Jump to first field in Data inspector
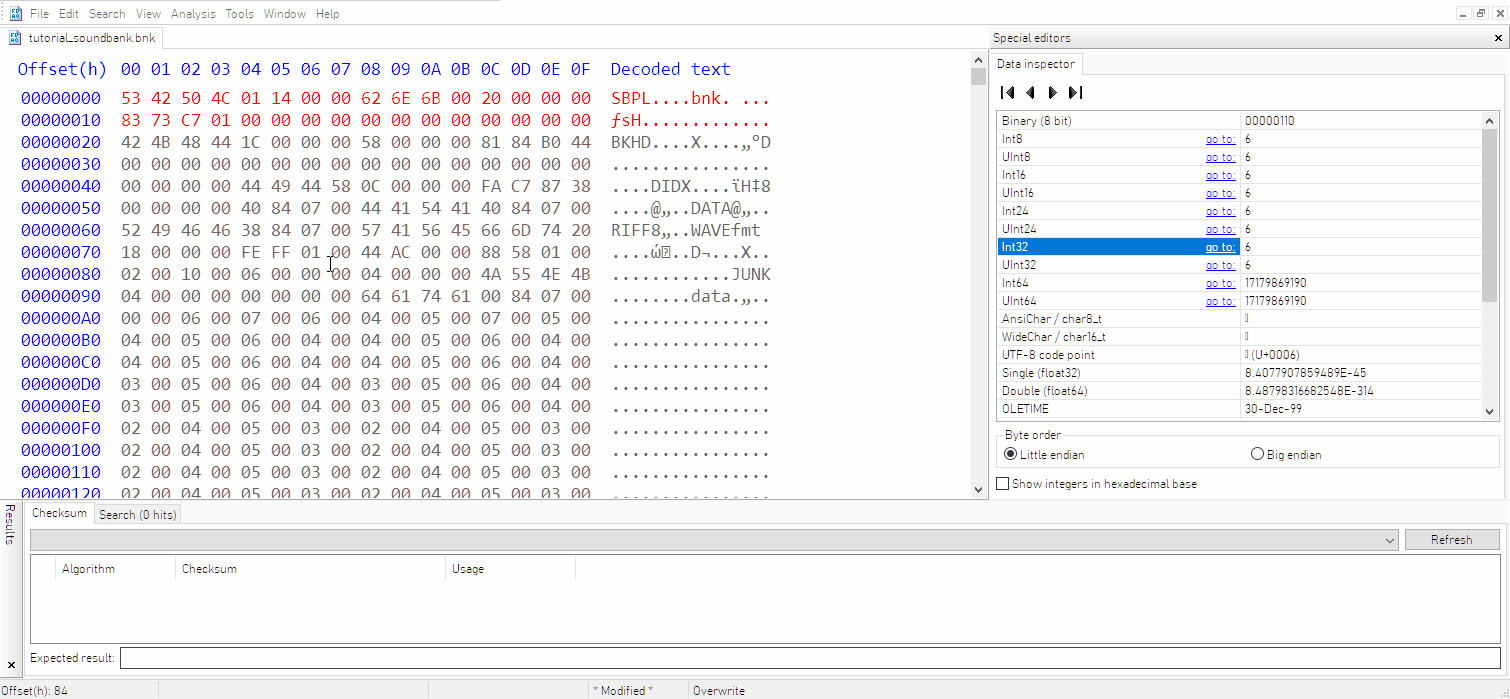This screenshot has height=699, width=1510. pyautogui.click(x=1007, y=92)
